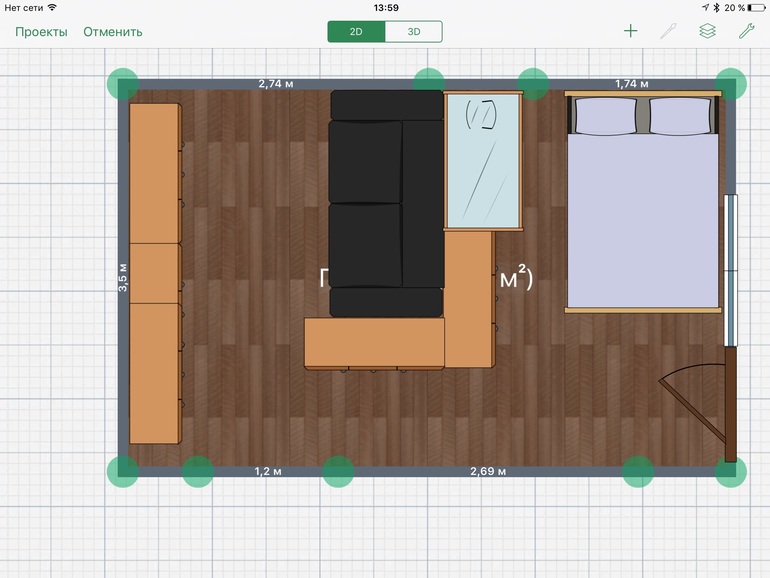Select the tall wardrobe along left wall
Viewport: 770px width, 578px height.
(x=155, y=273)
